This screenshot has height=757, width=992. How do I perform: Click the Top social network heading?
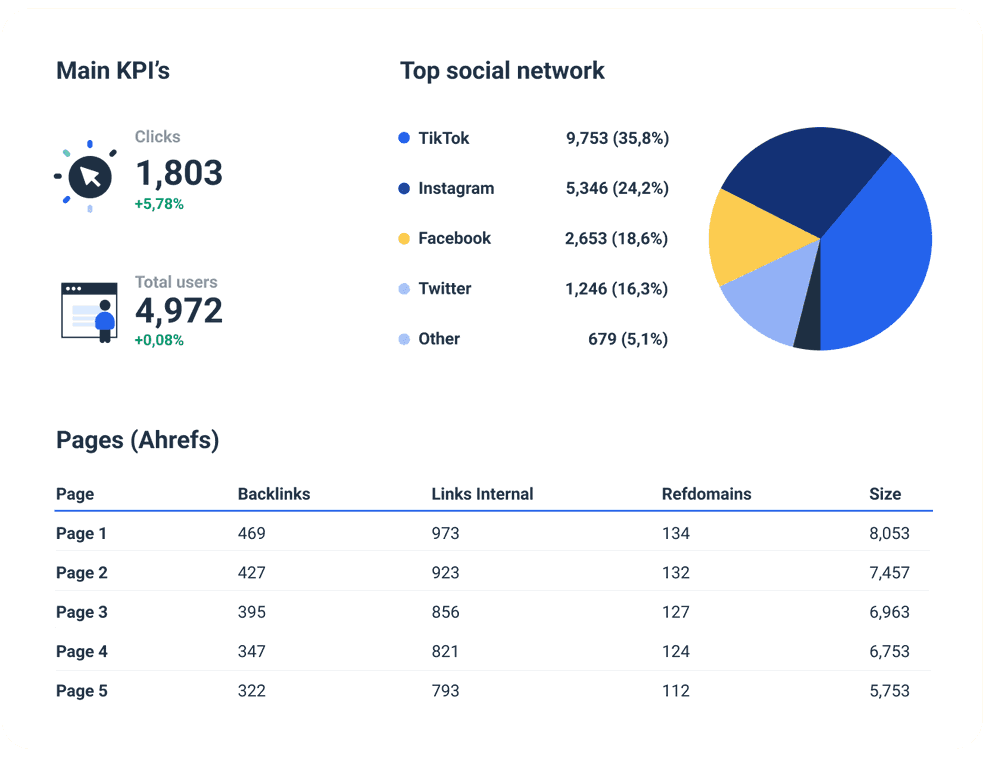click(x=502, y=71)
